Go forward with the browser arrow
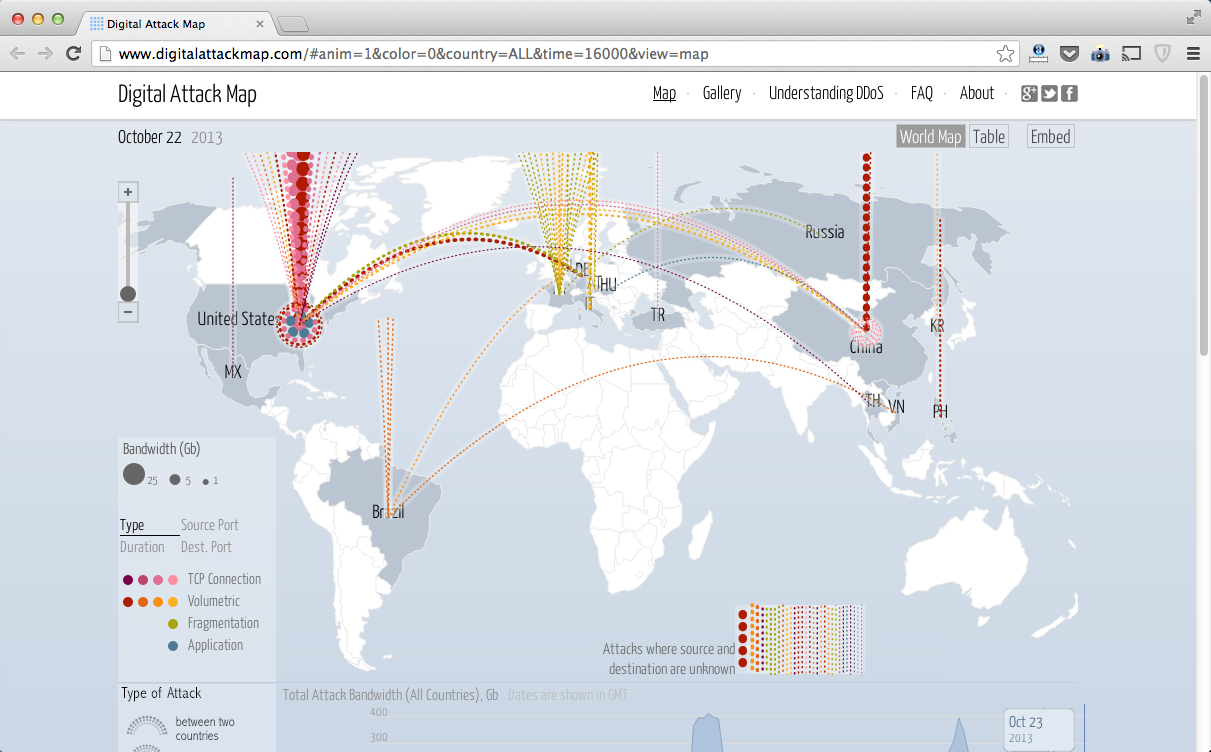The image size is (1211, 752). click(x=45, y=54)
